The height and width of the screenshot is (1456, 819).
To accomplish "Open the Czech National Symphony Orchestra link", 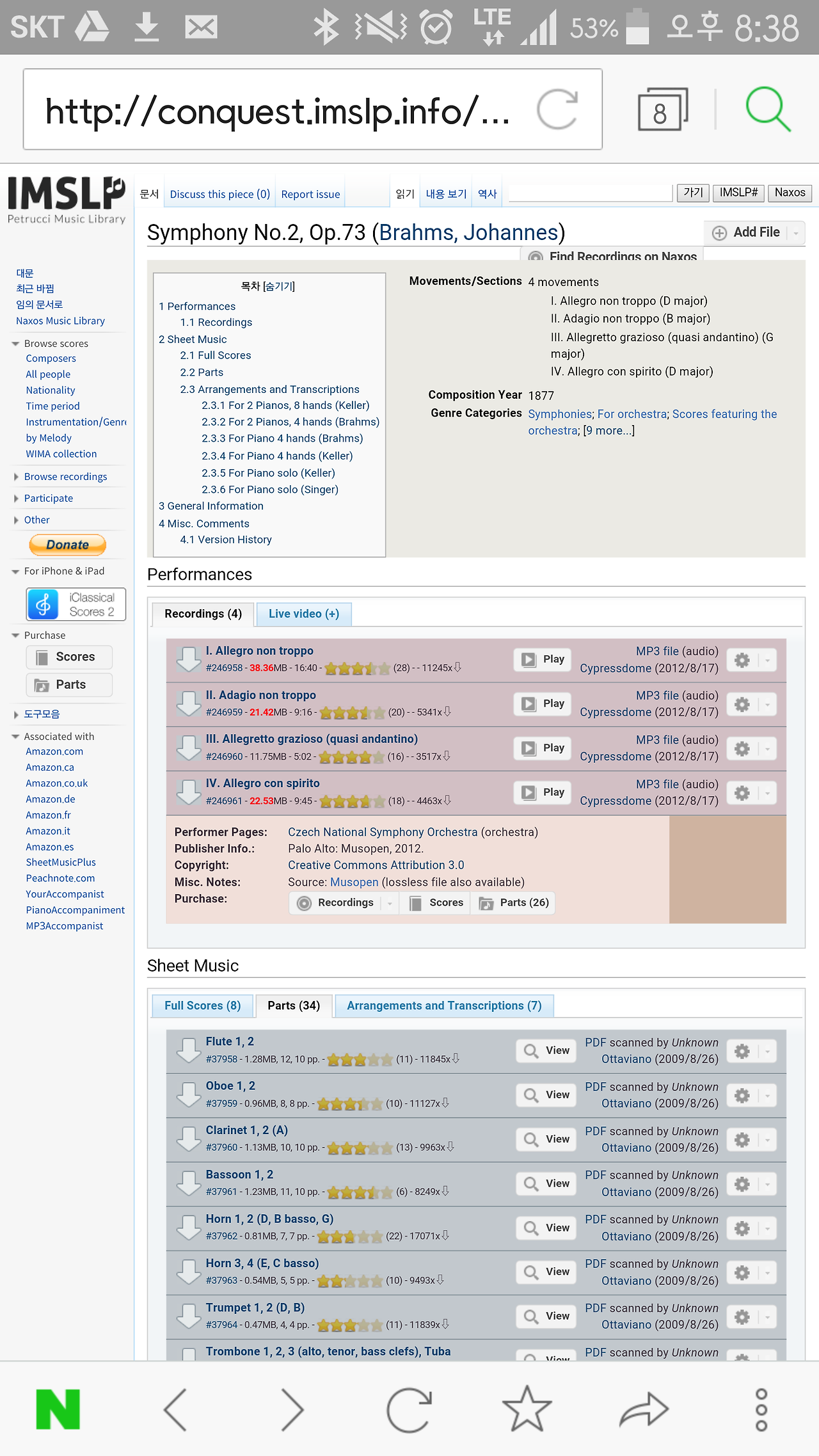I will point(383,832).
